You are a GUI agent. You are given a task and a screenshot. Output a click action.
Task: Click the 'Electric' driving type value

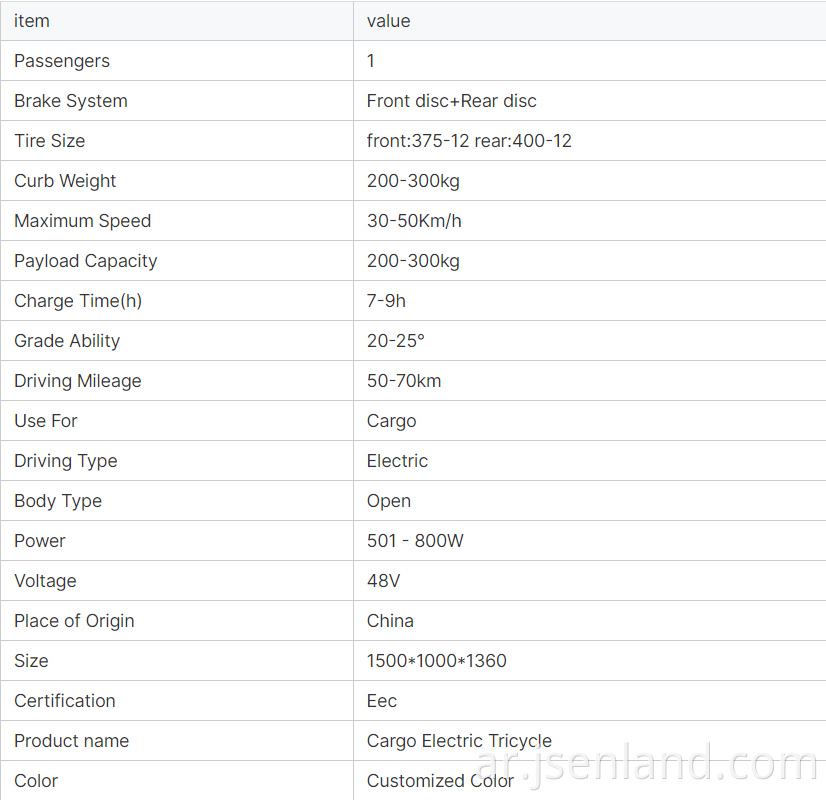(397, 461)
